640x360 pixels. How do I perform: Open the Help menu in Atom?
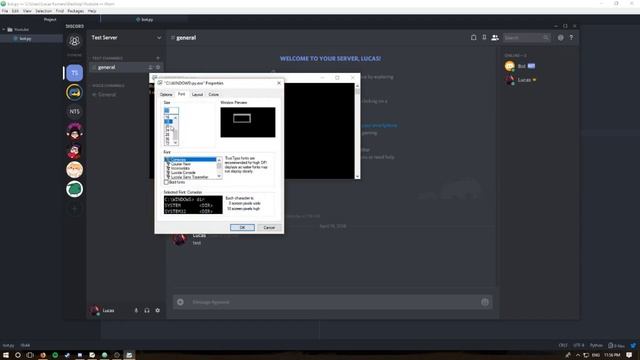tap(92, 11)
